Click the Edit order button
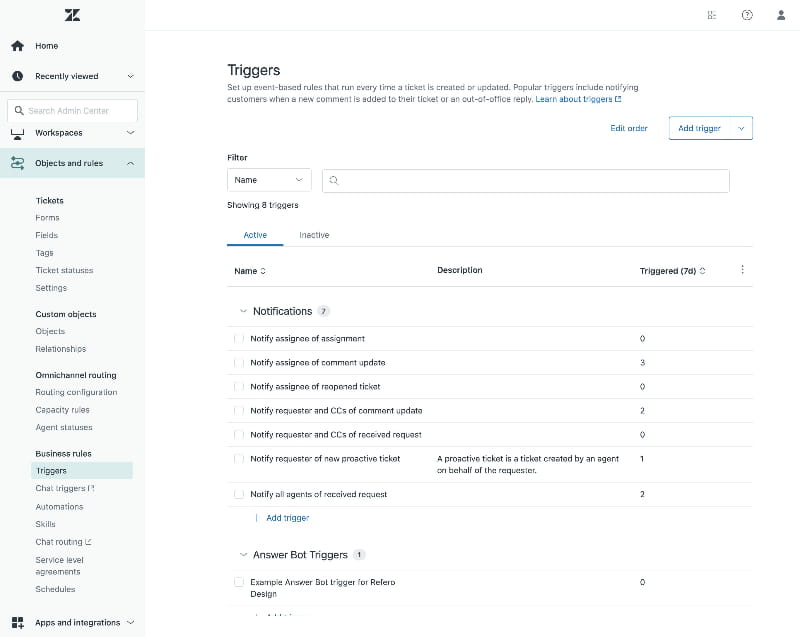800x637 pixels. 629,128
